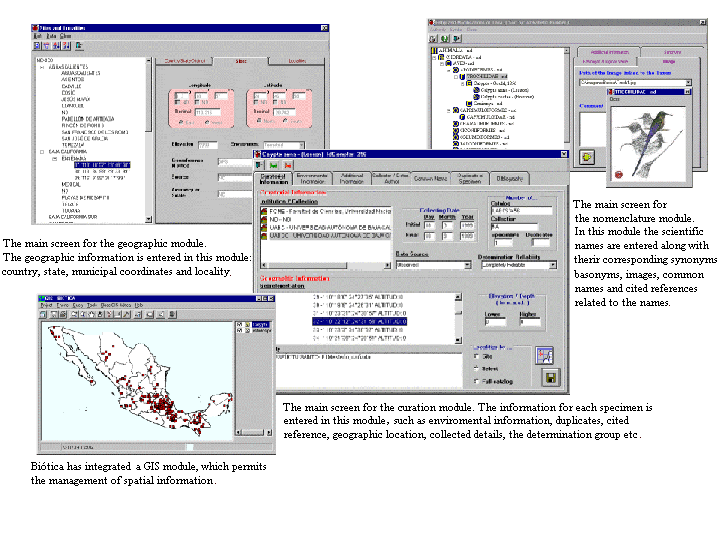Click the exit door icon in curation toolbar

(x=260, y=165)
